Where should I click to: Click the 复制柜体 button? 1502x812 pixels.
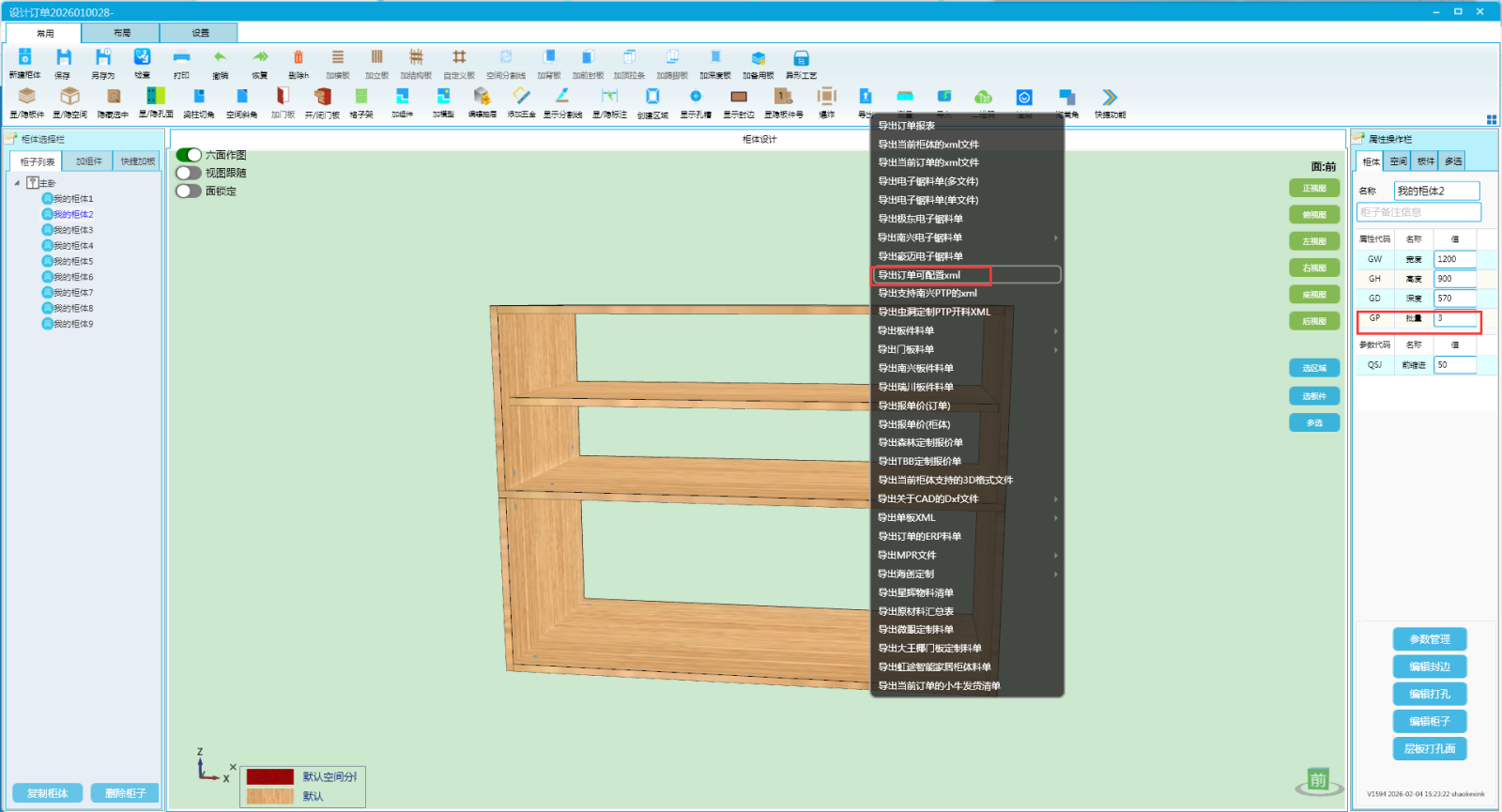pos(48,793)
